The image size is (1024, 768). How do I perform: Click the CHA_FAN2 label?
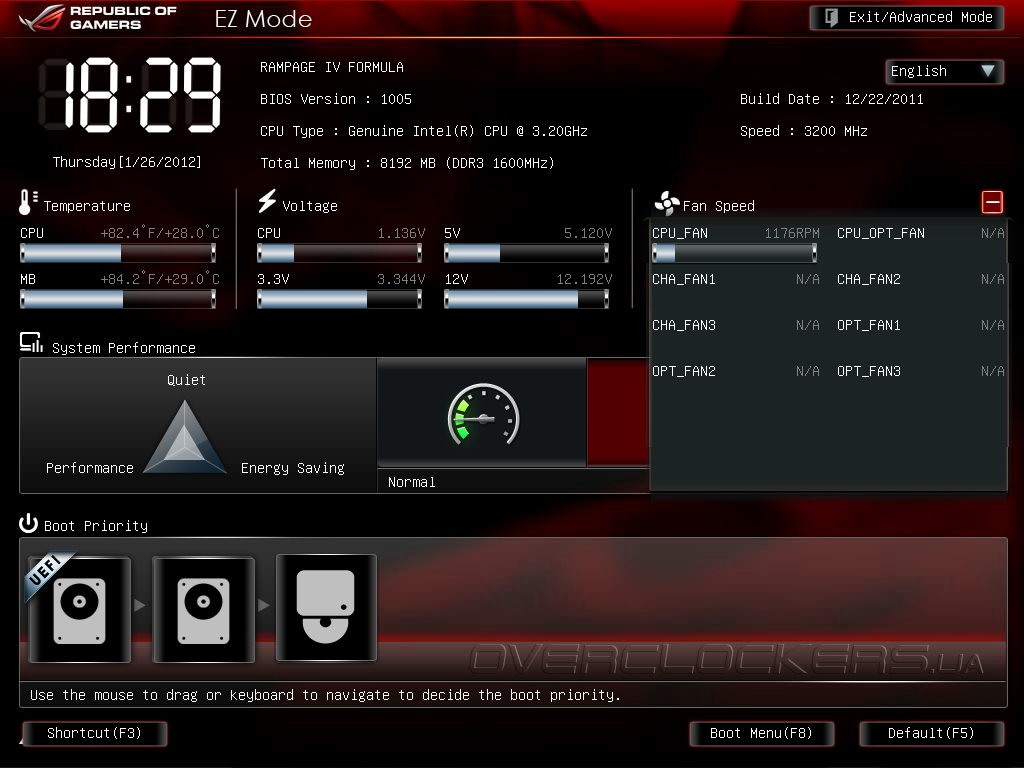click(x=869, y=280)
